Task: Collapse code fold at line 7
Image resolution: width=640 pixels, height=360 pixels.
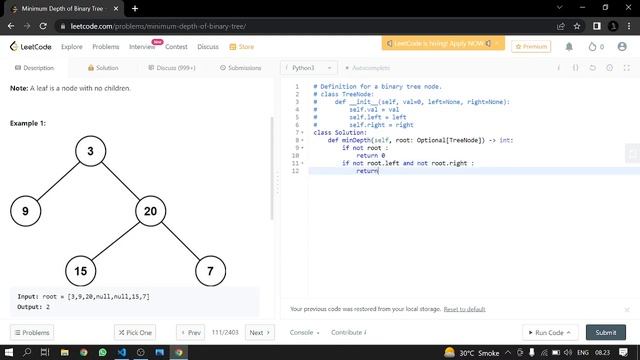Action: (x=302, y=133)
